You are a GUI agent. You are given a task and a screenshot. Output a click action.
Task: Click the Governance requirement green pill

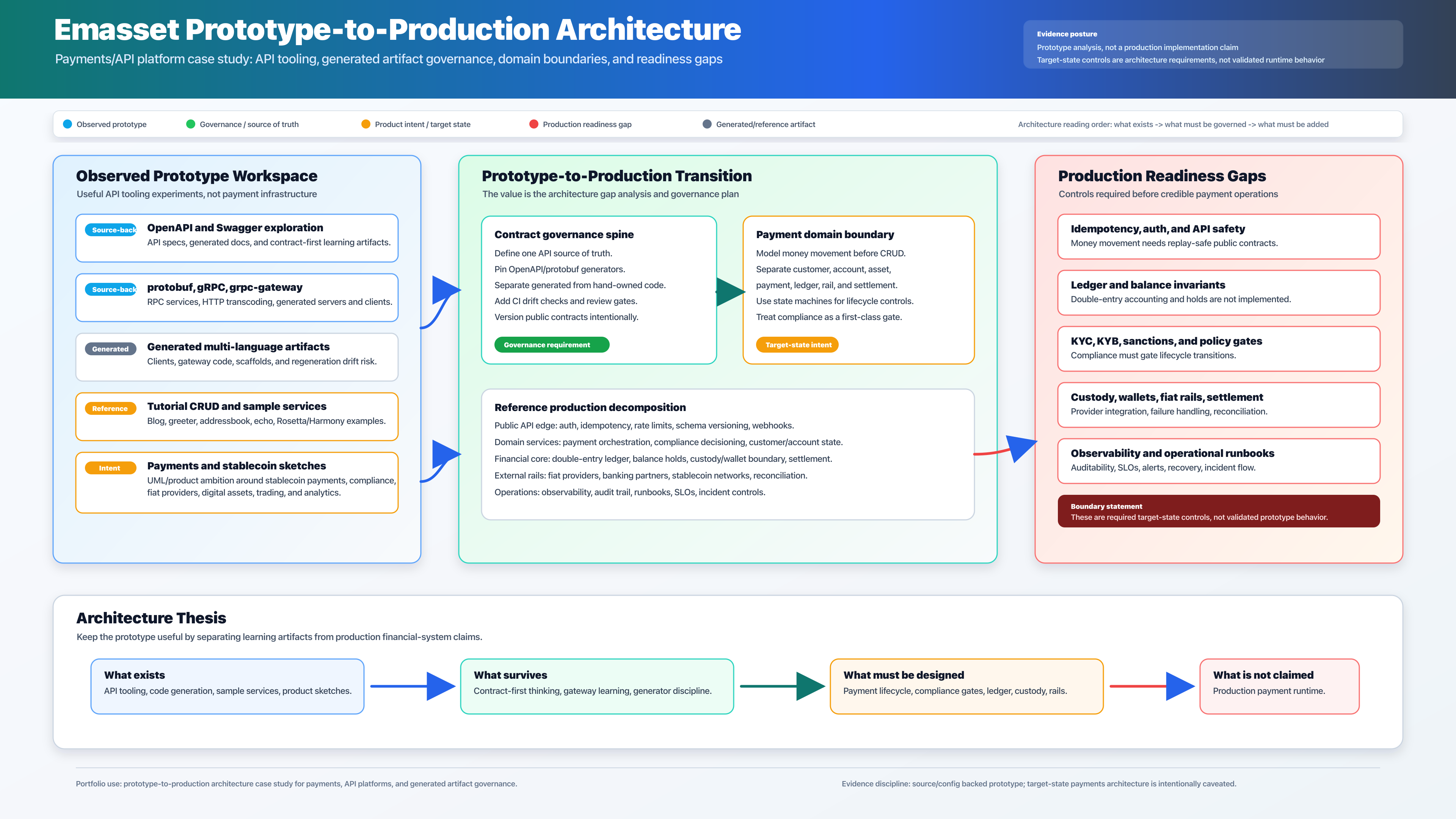click(x=552, y=345)
